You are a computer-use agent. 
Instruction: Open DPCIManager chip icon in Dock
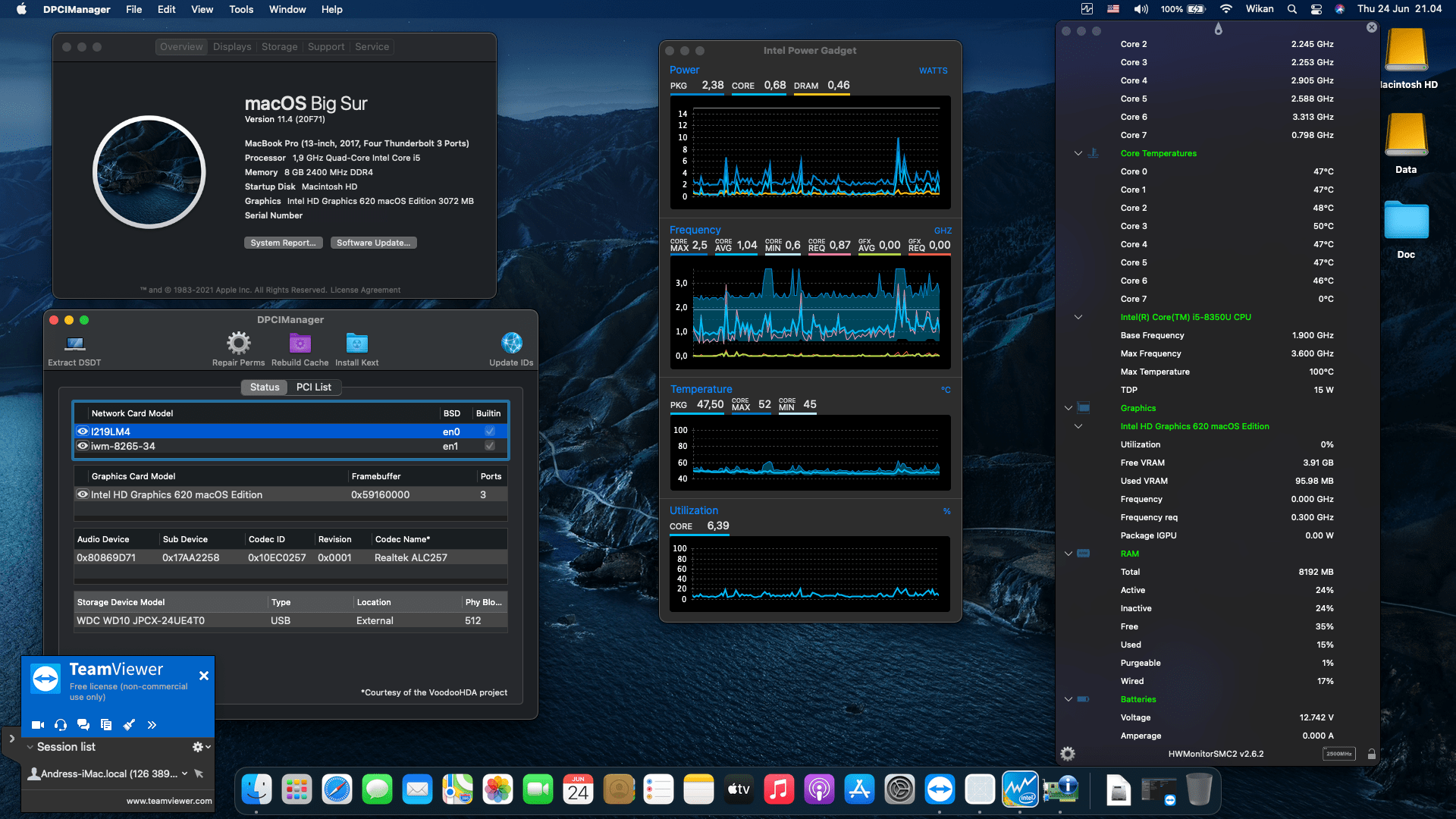[1060, 790]
